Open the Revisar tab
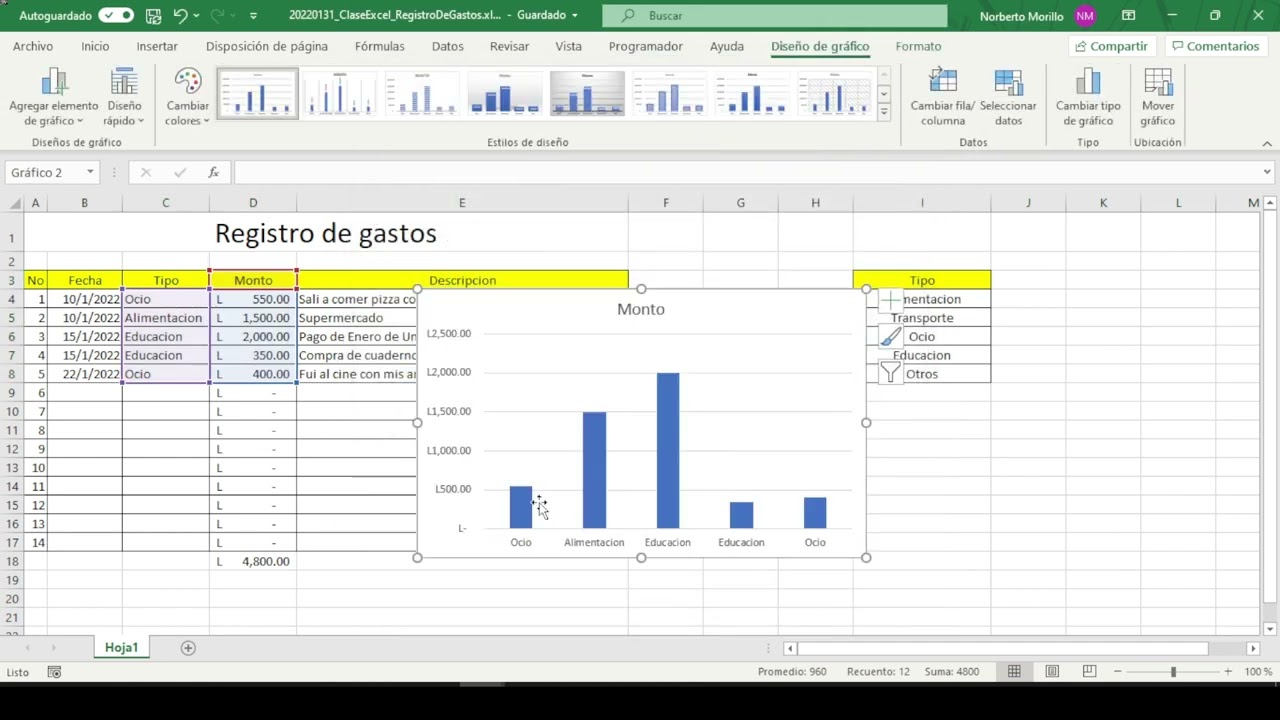Image resolution: width=1280 pixels, height=720 pixels. coord(510,46)
